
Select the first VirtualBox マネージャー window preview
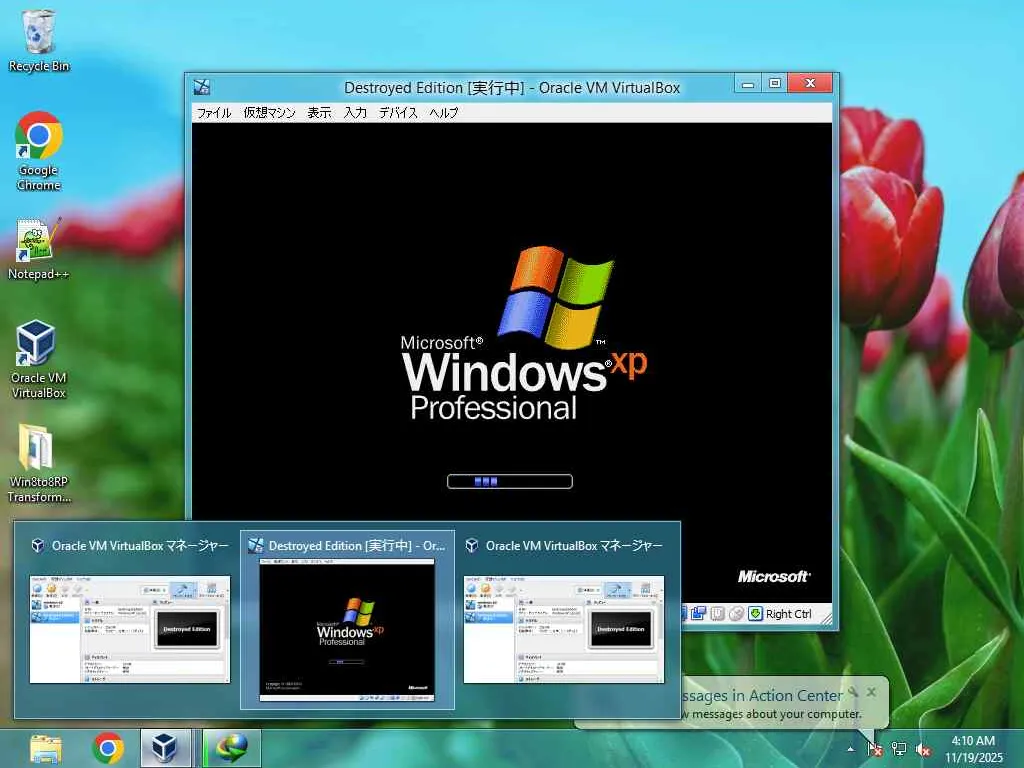click(129, 618)
